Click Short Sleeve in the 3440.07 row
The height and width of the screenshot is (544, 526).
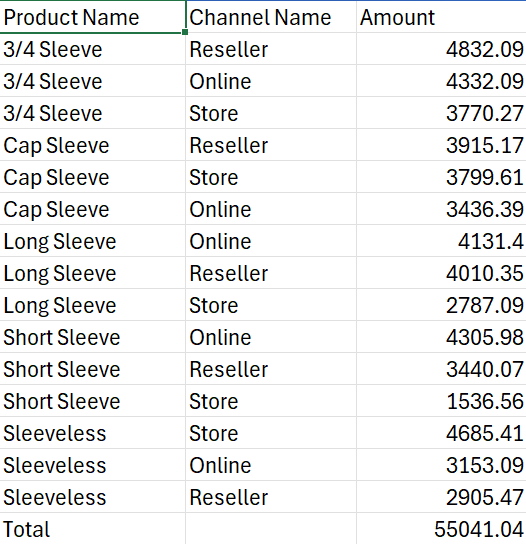tap(93, 369)
